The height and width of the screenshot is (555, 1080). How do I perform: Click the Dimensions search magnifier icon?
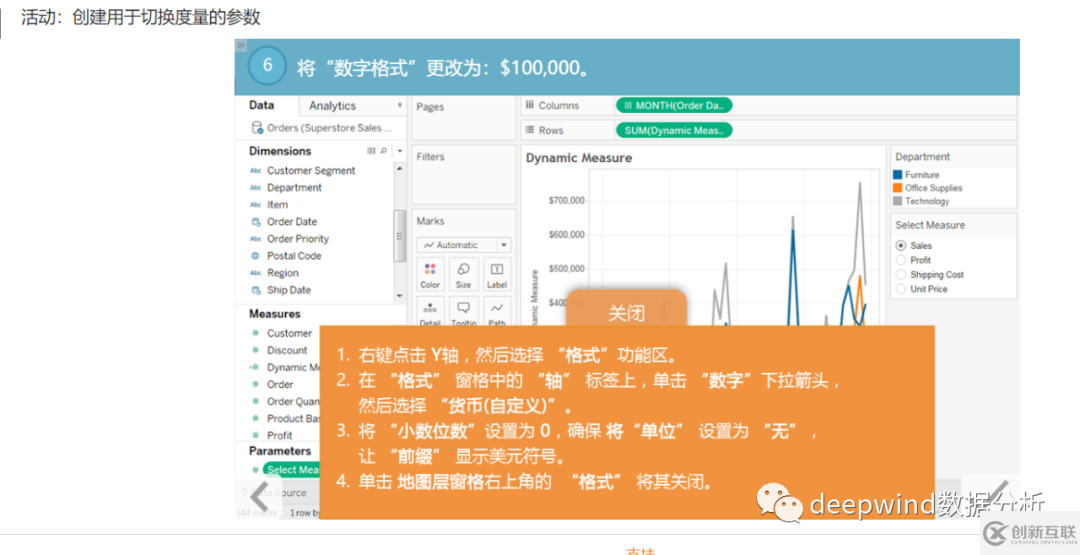tap(383, 151)
